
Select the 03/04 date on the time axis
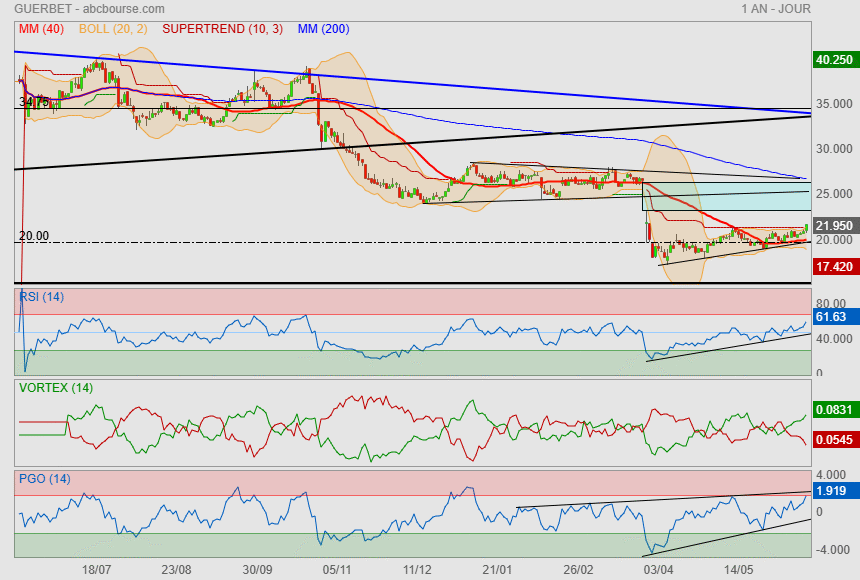658,568
